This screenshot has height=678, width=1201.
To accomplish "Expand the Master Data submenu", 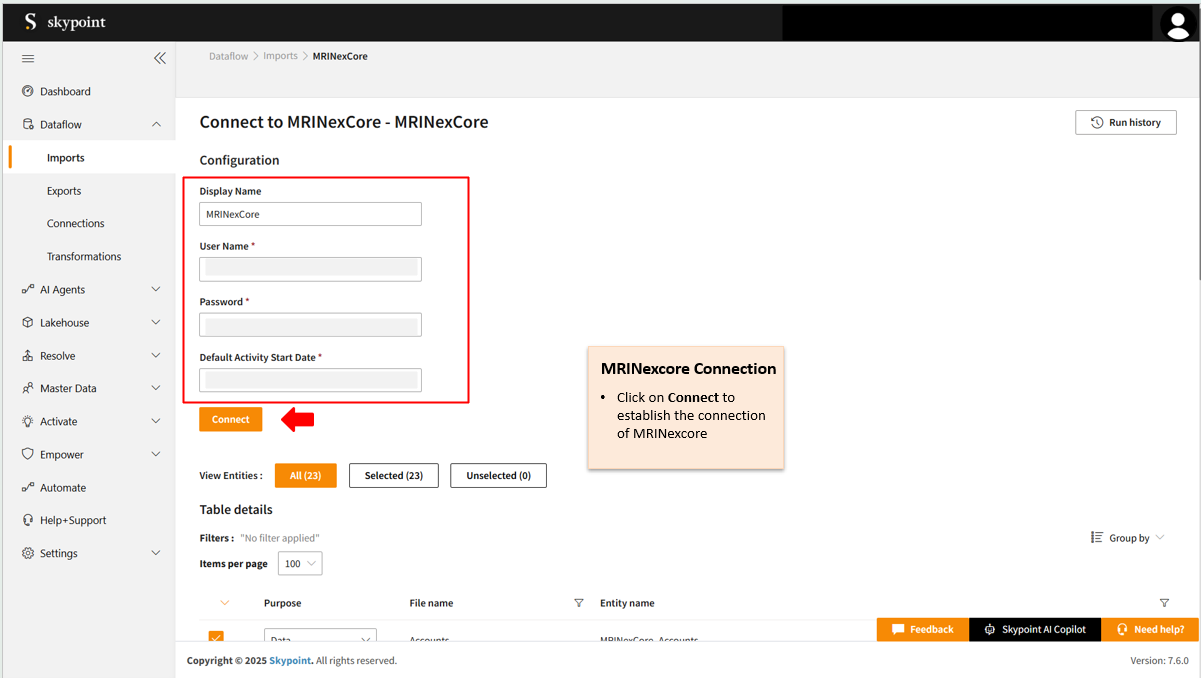I will tap(156, 388).
